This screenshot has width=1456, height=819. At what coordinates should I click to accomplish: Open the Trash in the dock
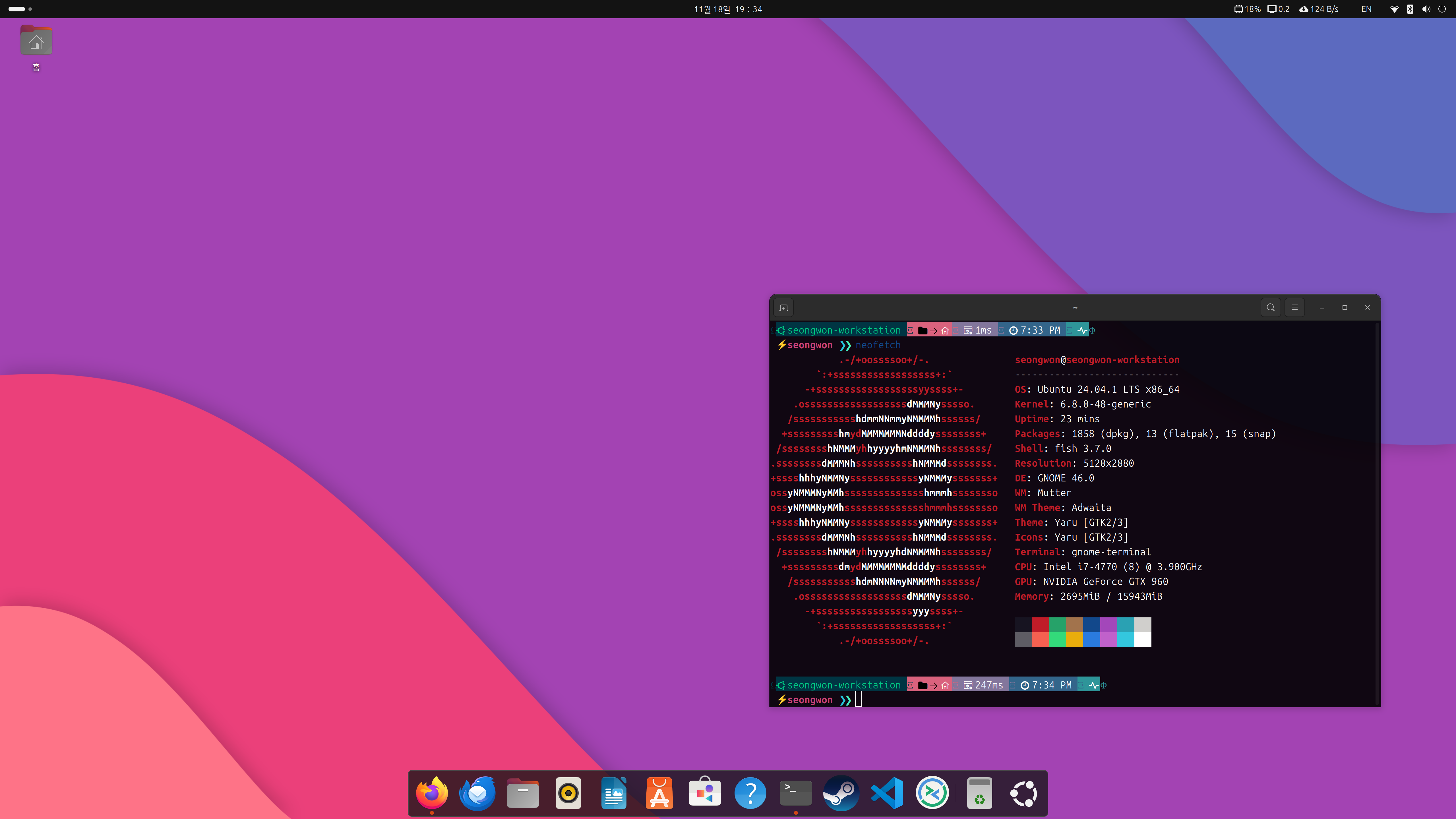[979, 793]
